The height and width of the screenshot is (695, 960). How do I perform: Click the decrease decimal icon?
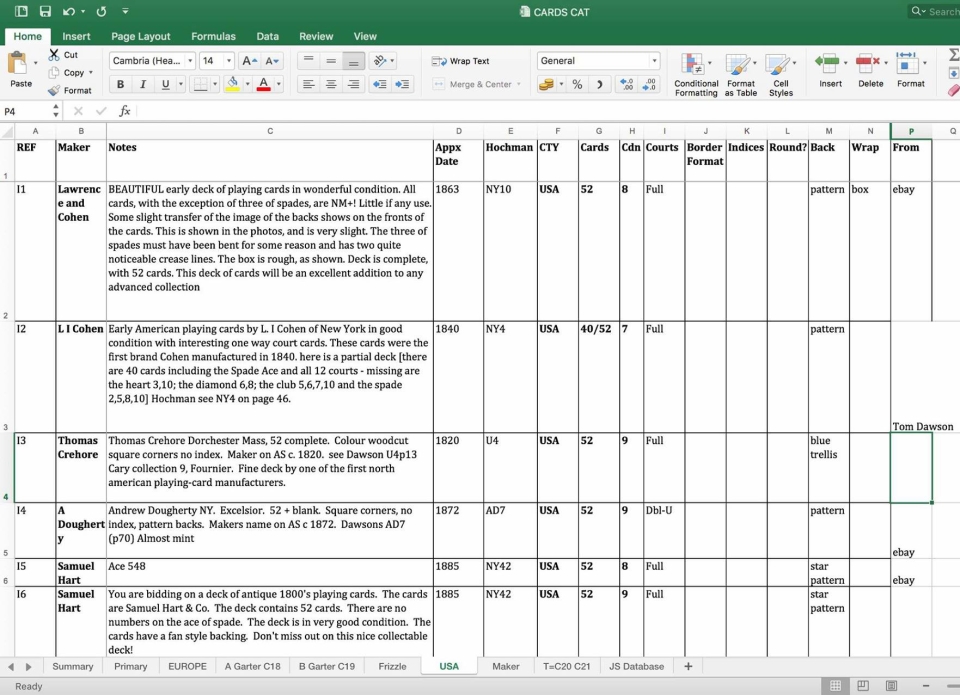tap(650, 84)
